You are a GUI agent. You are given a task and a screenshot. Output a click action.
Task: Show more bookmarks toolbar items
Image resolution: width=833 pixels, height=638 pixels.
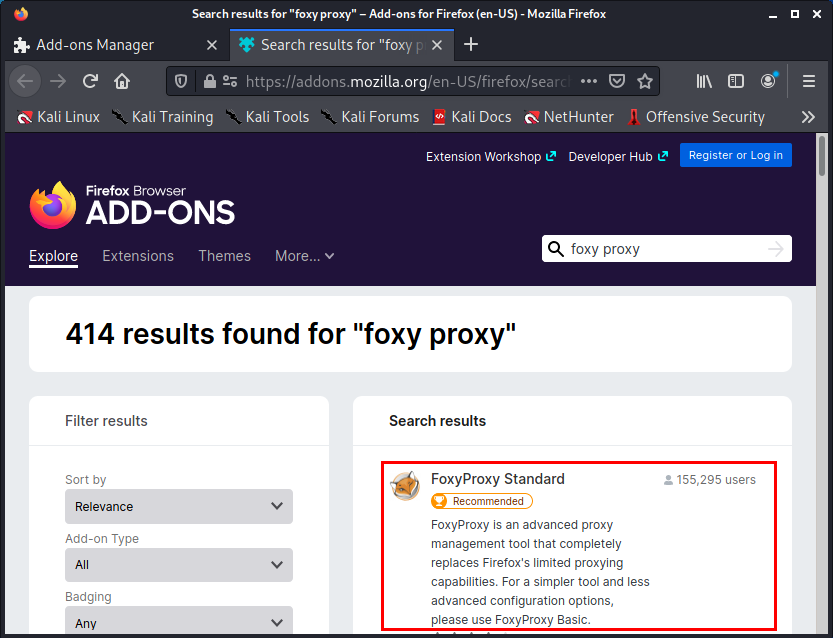pos(808,117)
